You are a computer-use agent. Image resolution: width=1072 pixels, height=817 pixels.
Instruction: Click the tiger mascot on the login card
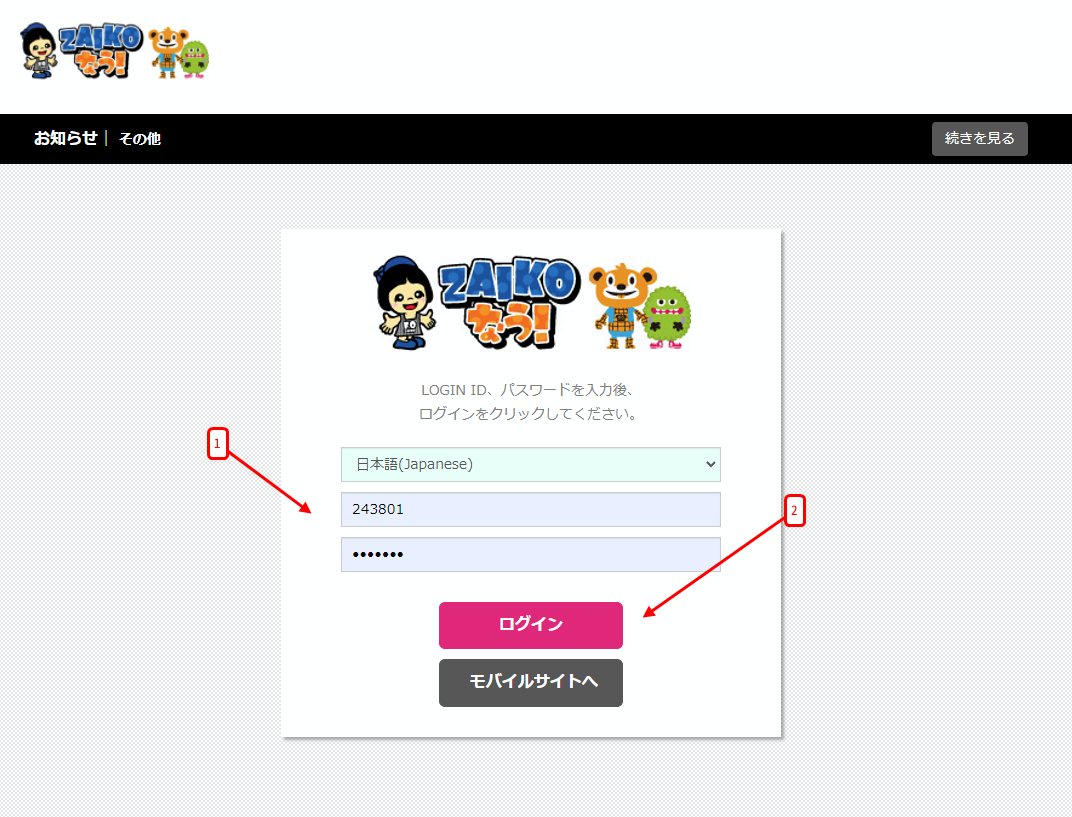[x=622, y=306]
